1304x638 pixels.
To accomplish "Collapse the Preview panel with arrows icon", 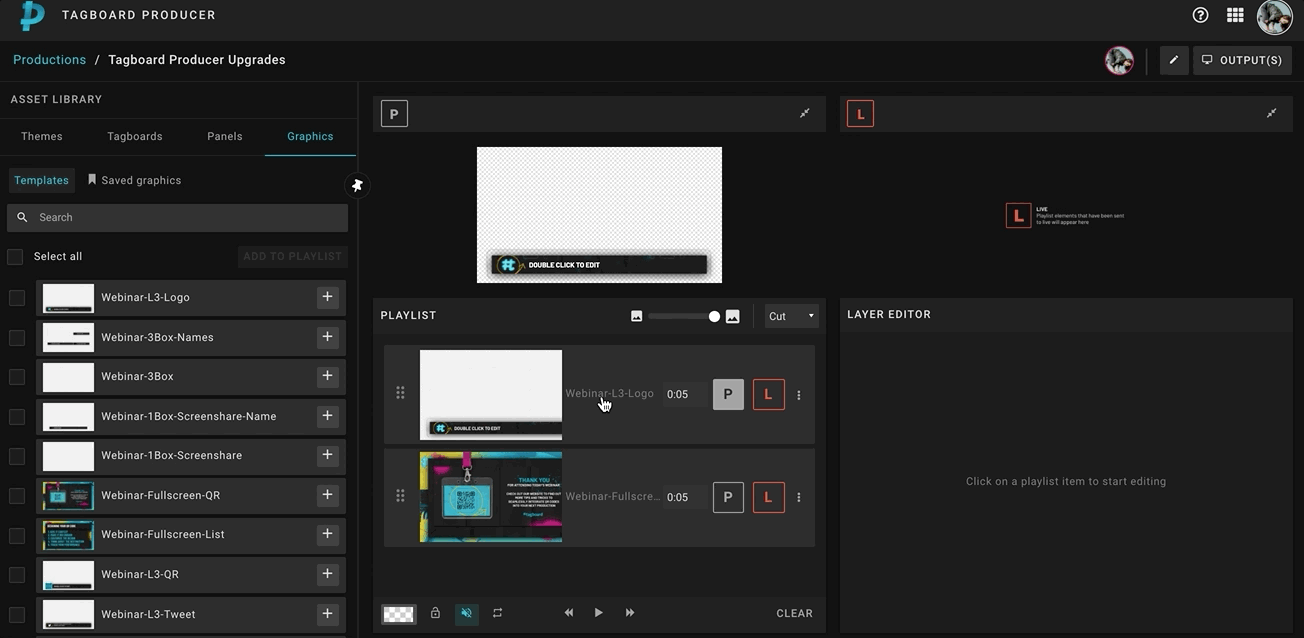I will click(x=804, y=113).
